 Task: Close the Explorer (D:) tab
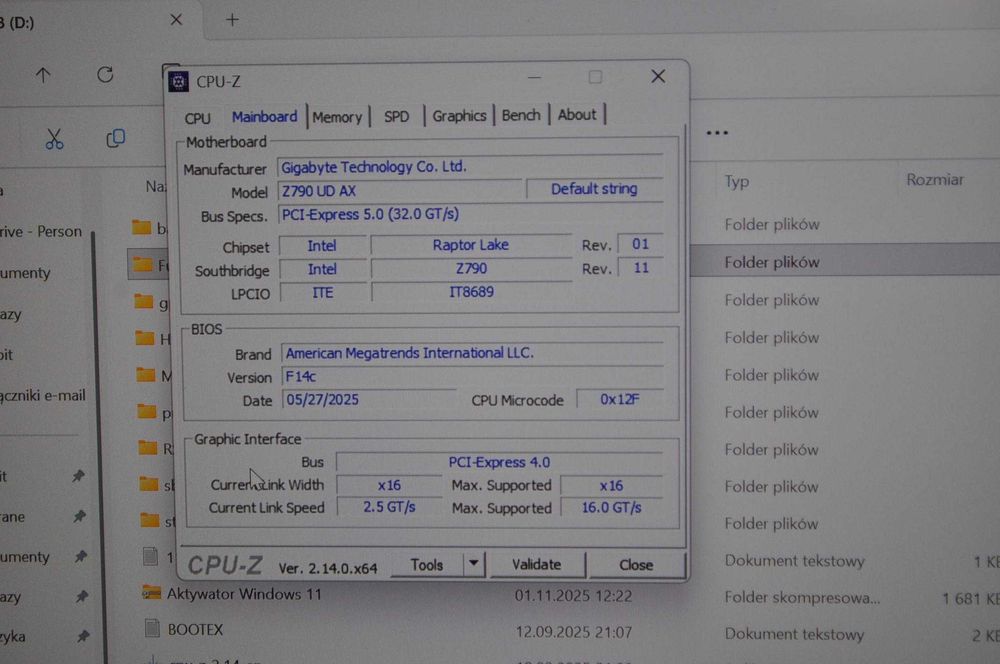(x=176, y=20)
